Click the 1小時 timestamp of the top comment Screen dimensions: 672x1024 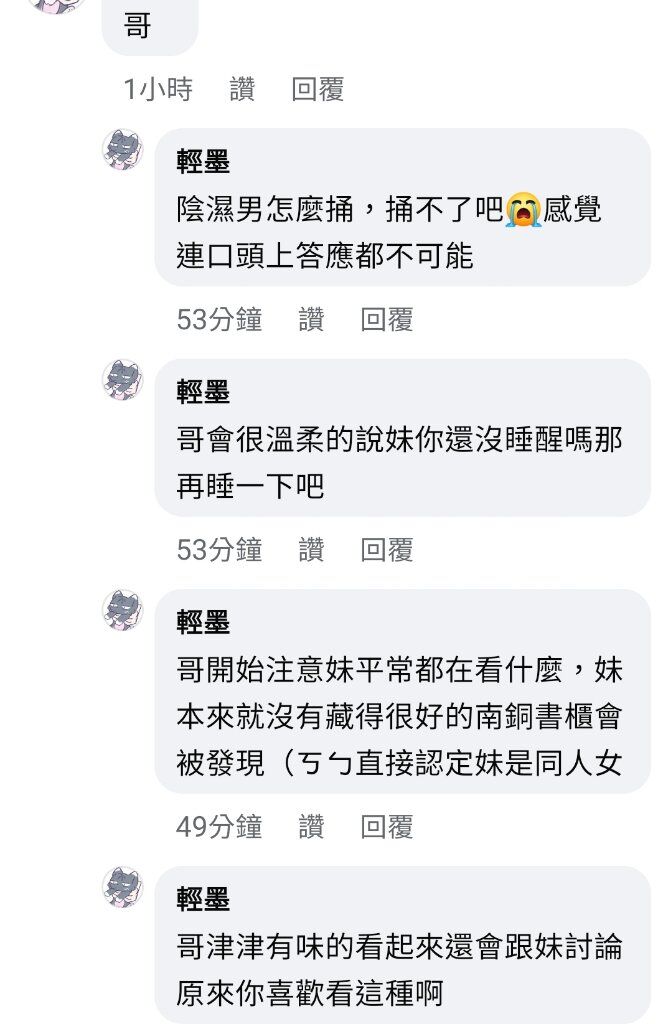coord(158,89)
